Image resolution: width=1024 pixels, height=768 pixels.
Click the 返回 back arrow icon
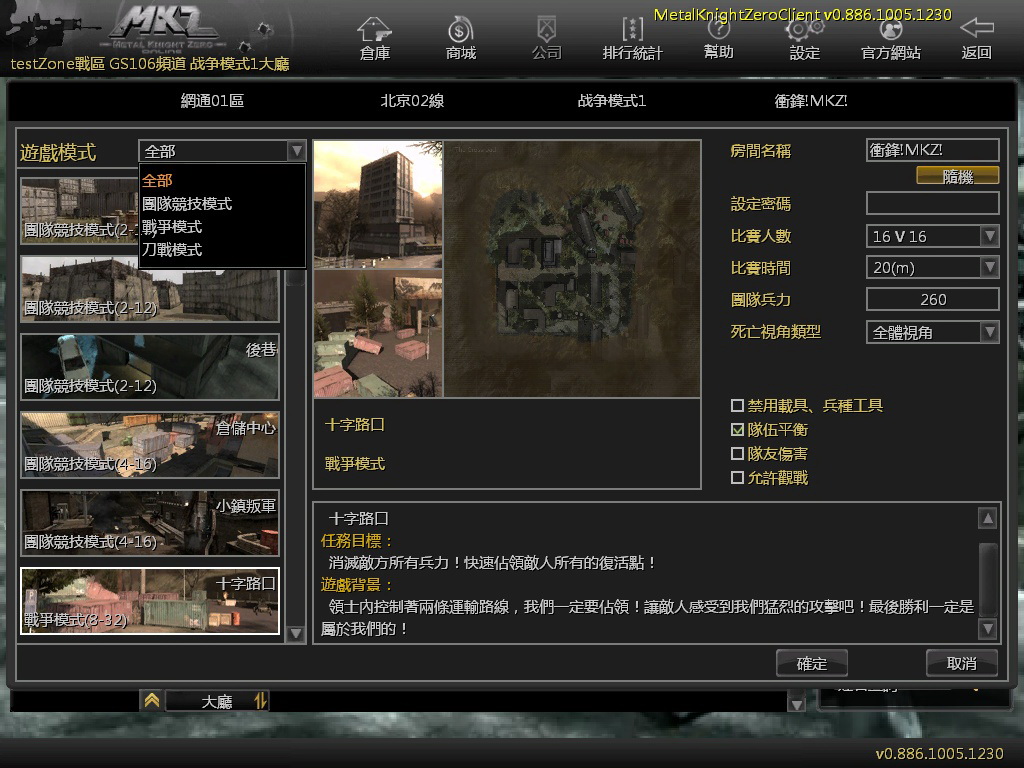(x=976, y=30)
